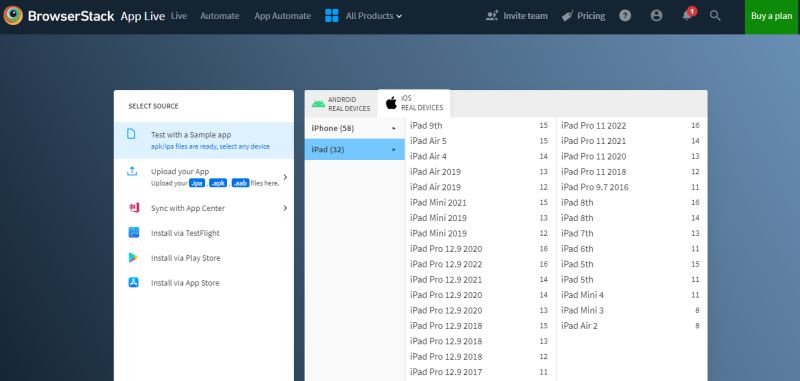The image size is (800, 381).
Task: Click the Apple logo icon
Action: (391, 103)
